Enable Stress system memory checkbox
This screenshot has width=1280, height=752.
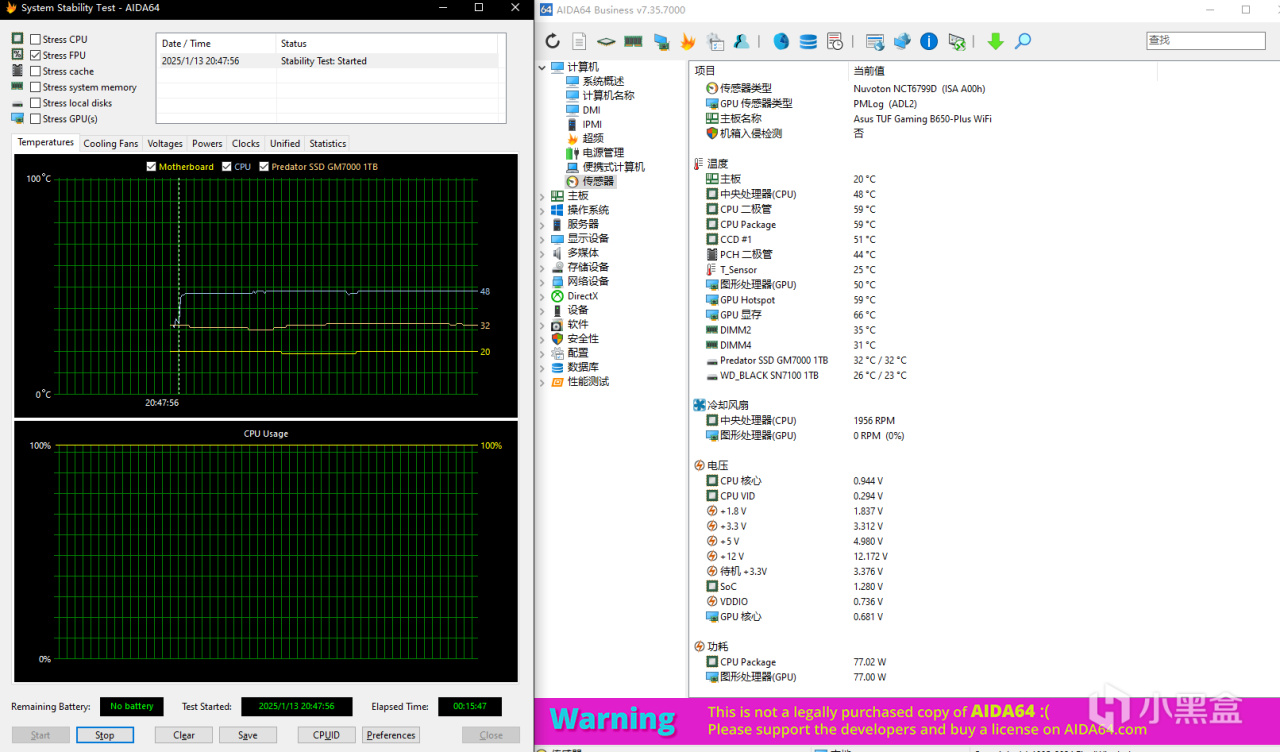36,87
